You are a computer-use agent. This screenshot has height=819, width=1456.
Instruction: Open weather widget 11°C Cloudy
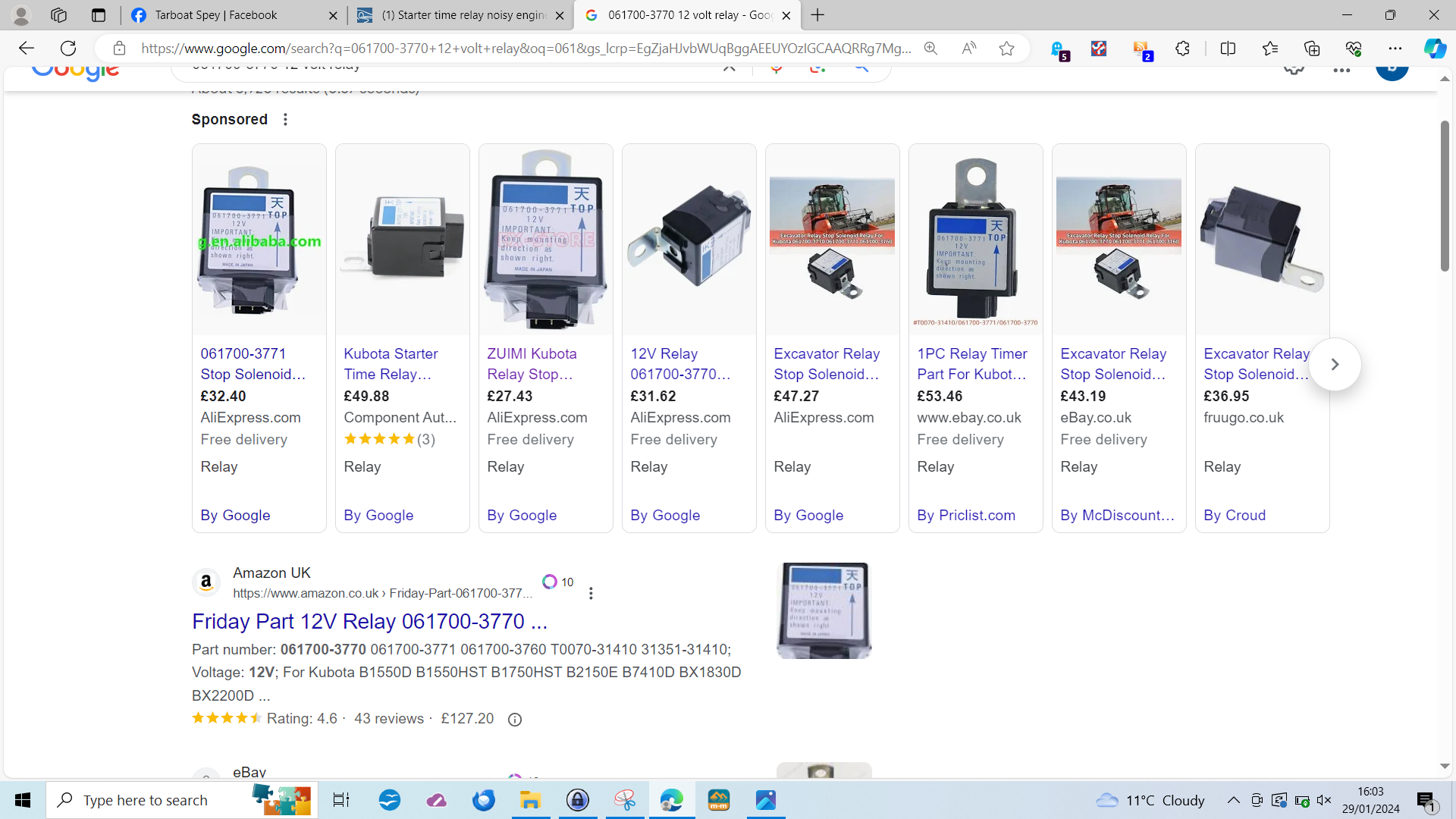coord(1150,800)
